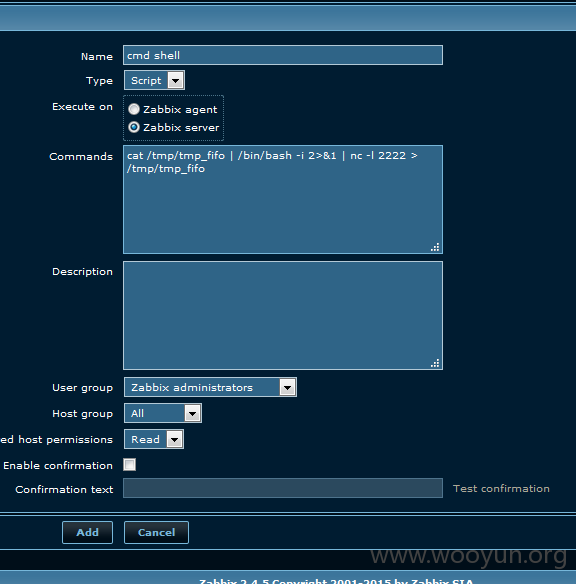The image size is (576, 584).
Task: Click the Cancel button
Action: (x=156, y=532)
